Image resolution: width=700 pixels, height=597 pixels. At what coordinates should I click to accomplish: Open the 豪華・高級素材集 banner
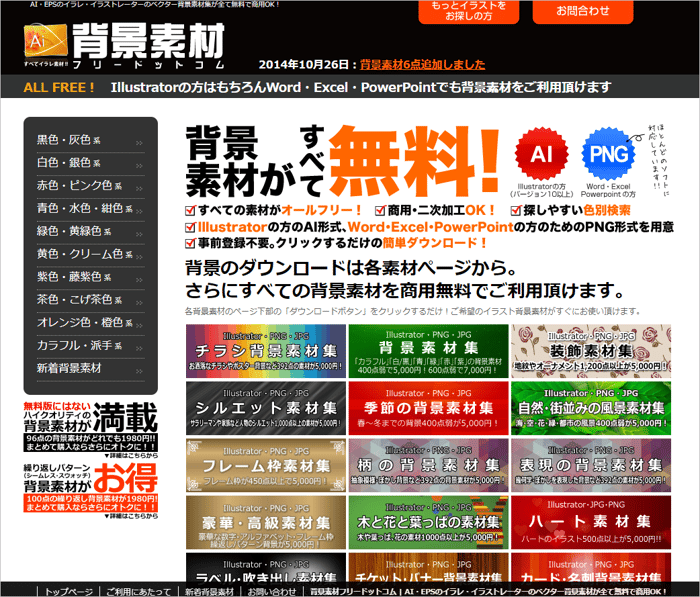266,522
